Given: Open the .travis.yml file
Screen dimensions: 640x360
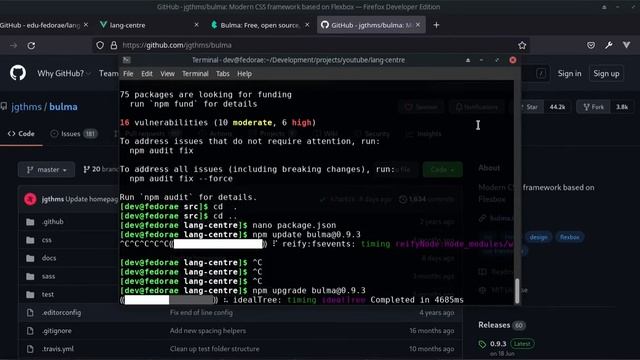Looking at the screenshot, I should (x=58, y=349).
